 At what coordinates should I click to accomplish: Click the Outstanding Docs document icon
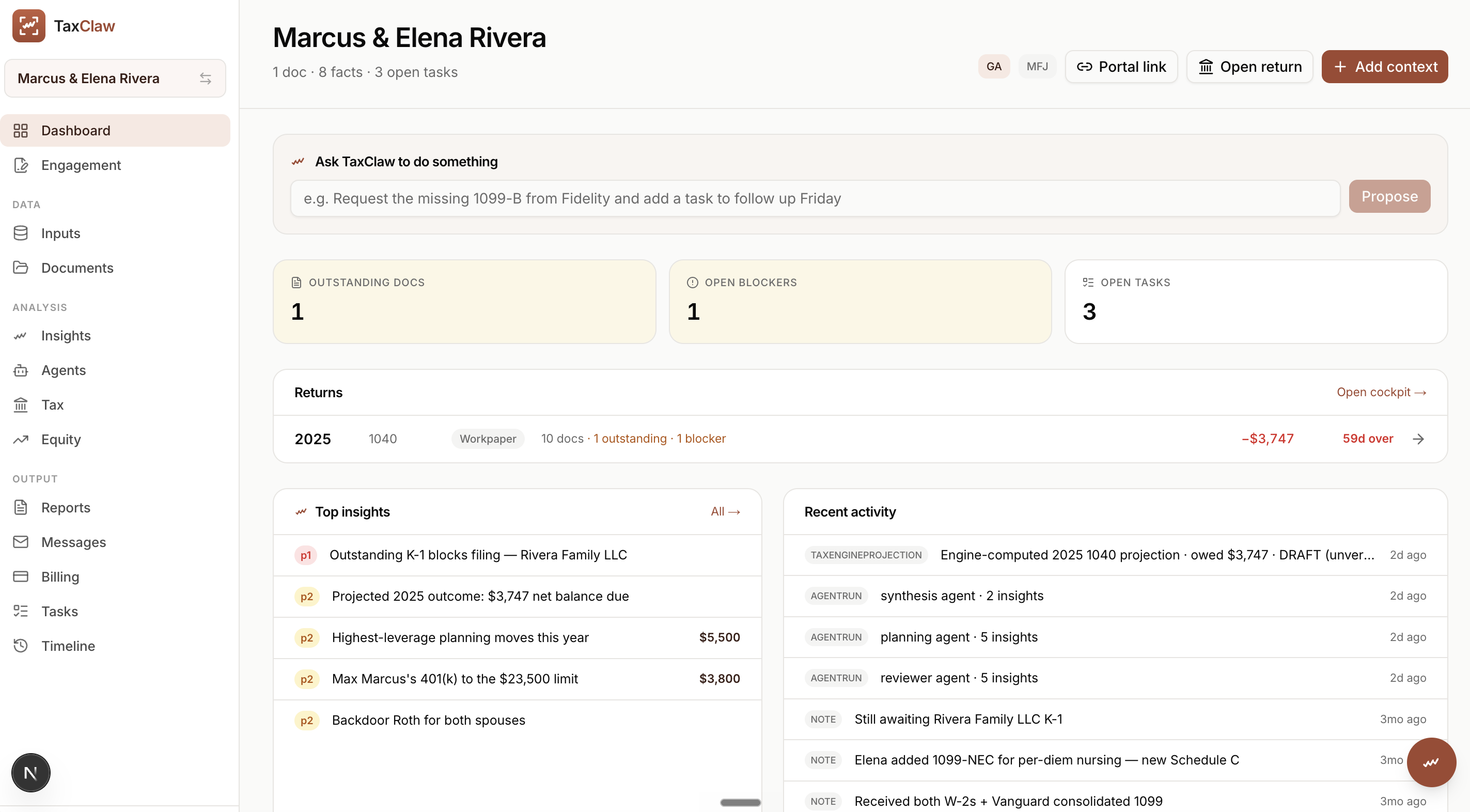tap(296, 283)
